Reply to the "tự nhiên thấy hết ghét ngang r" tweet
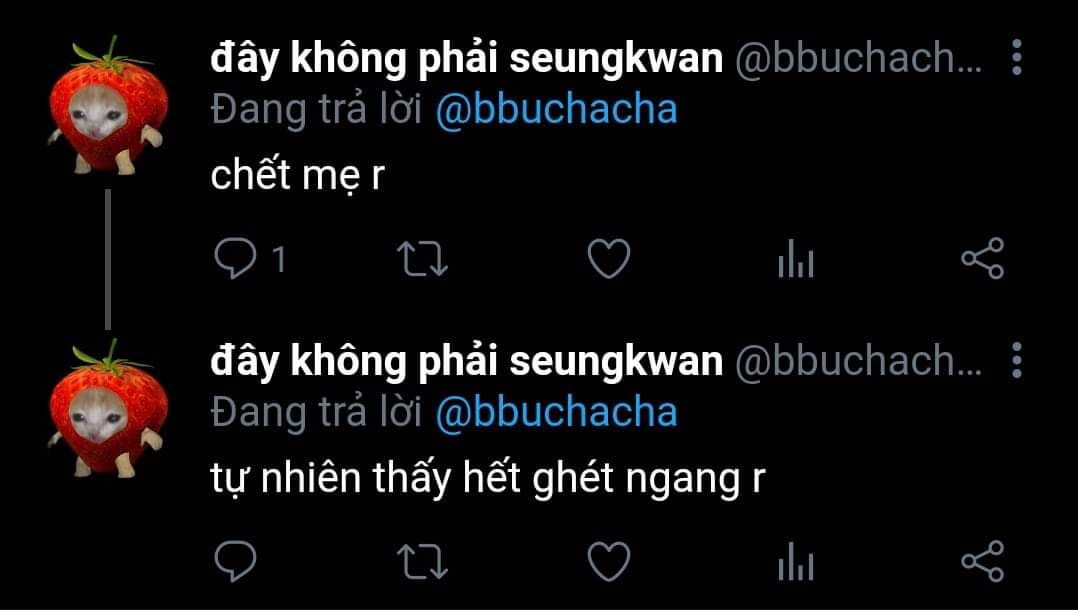The height and width of the screenshot is (610, 1078). [235, 561]
